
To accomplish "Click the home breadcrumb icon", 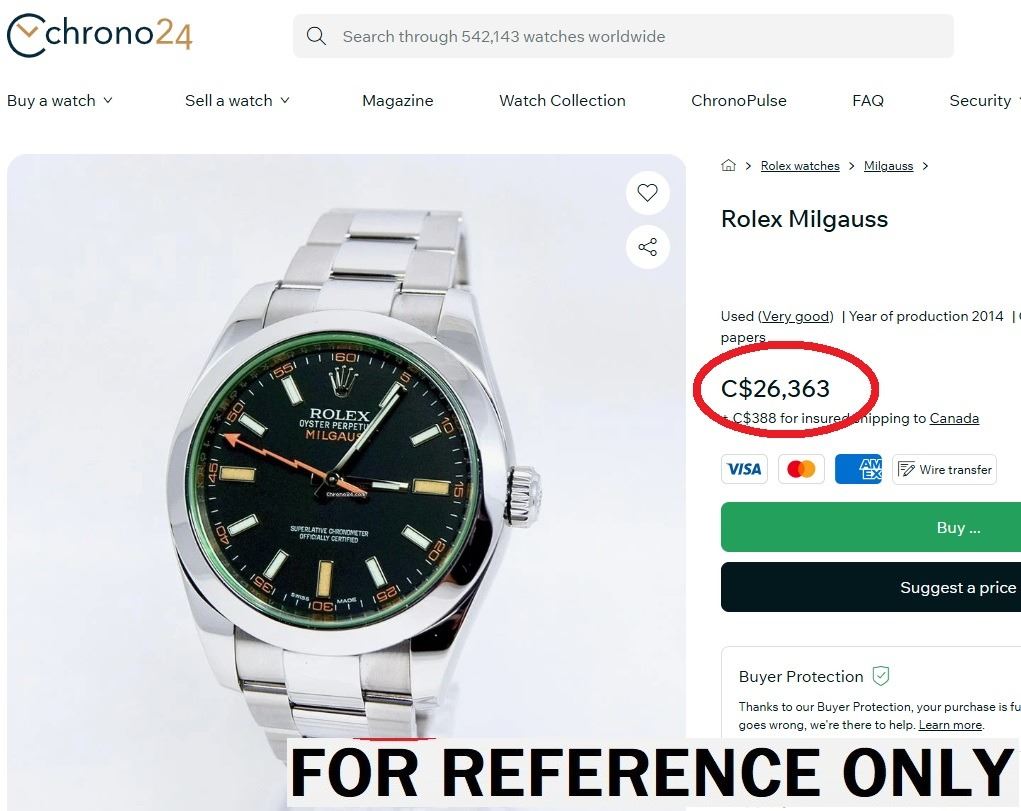I will coord(728,166).
